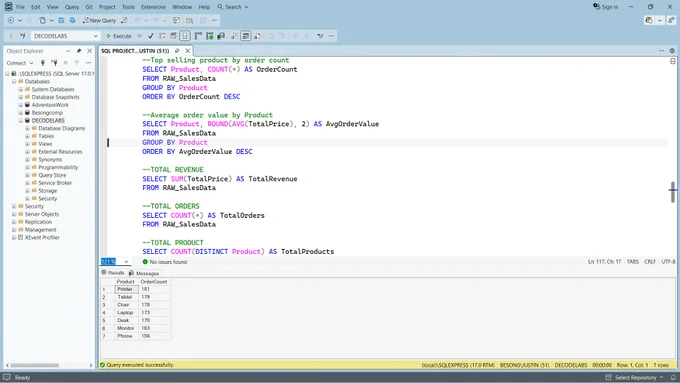This screenshot has height=383, width=680.
Task: Open the Extensions menu
Action: (153, 7)
